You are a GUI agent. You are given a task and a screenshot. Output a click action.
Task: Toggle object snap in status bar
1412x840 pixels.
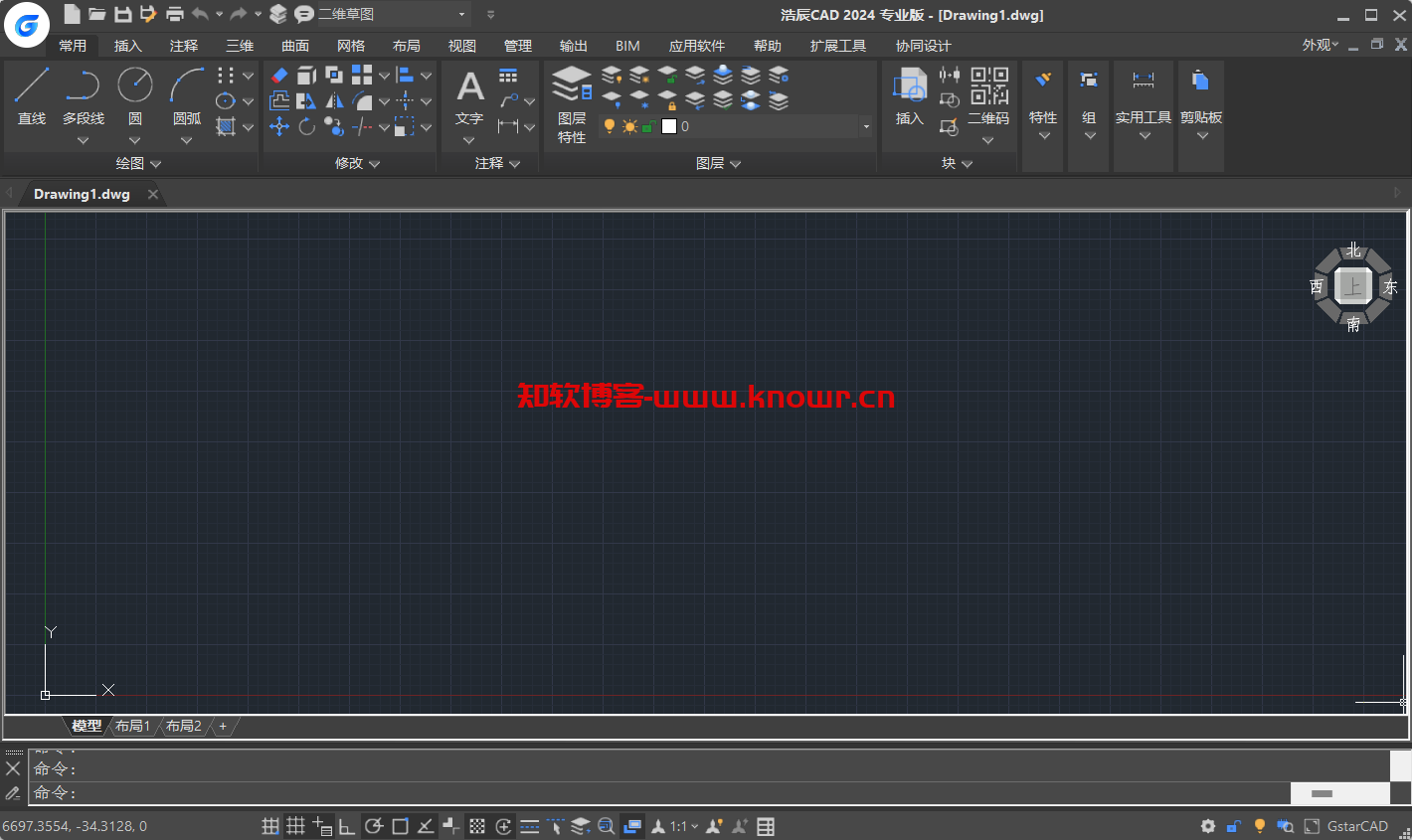click(x=400, y=826)
